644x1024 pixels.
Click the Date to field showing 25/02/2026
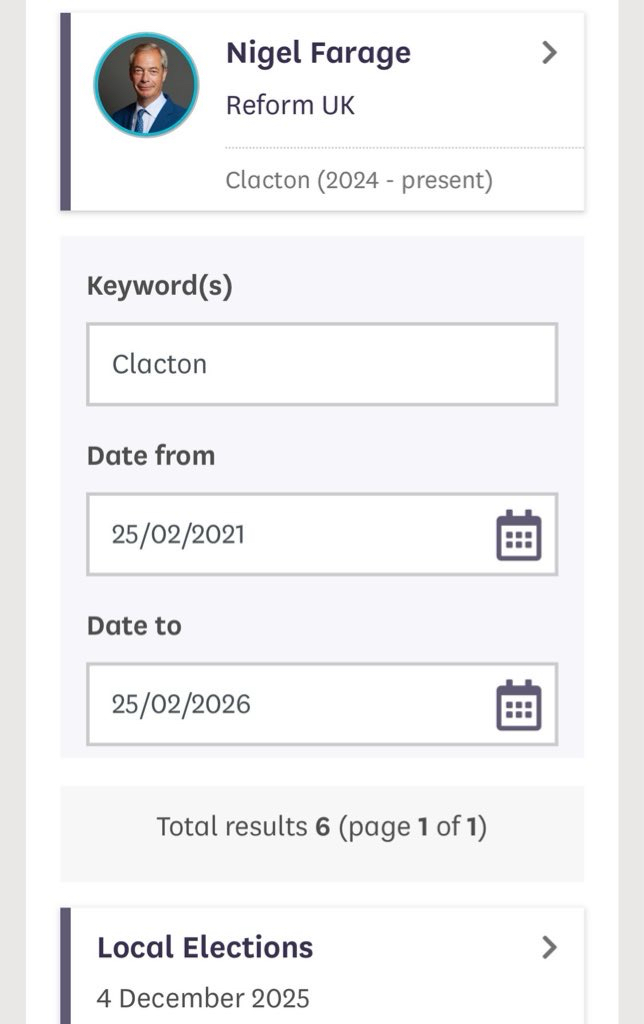[290, 705]
